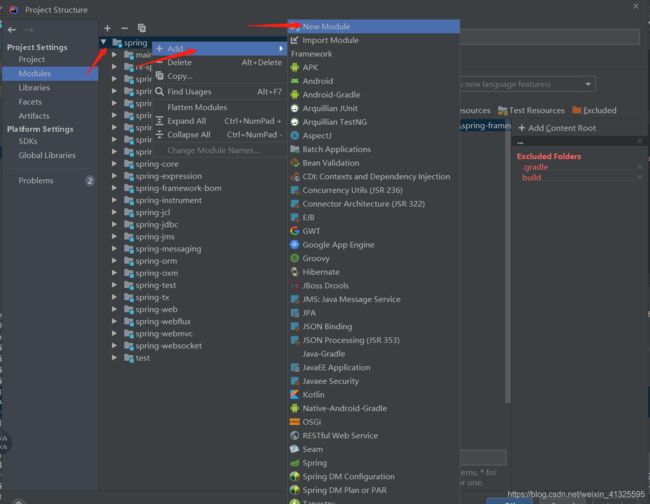Screen dimensions: 650x504
Task: Open Problems list
Action: 36,180
